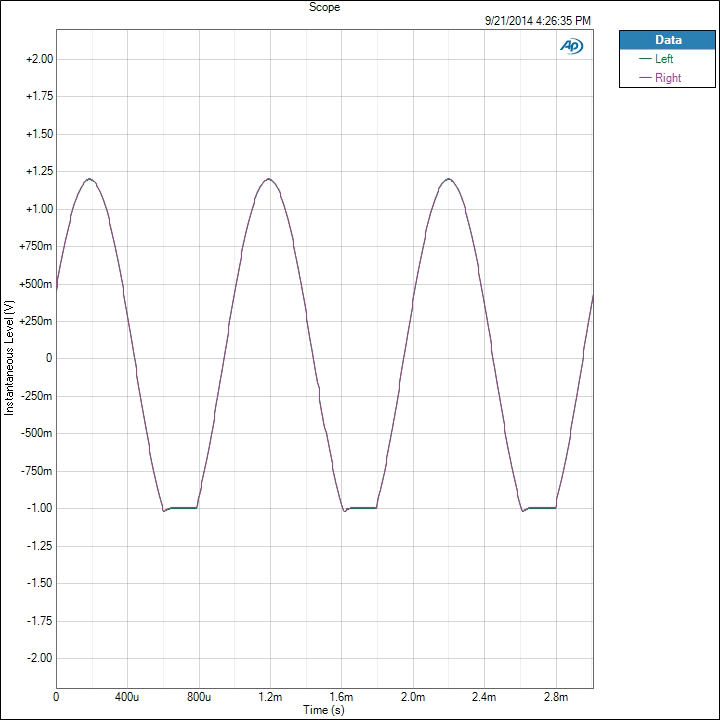Click the 800u X-axis tick label
Image resolution: width=720 pixels, height=720 pixels.
click(199, 697)
